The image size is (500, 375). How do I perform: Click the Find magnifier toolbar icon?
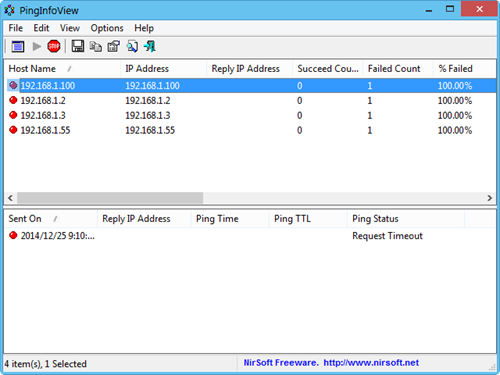point(132,46)
